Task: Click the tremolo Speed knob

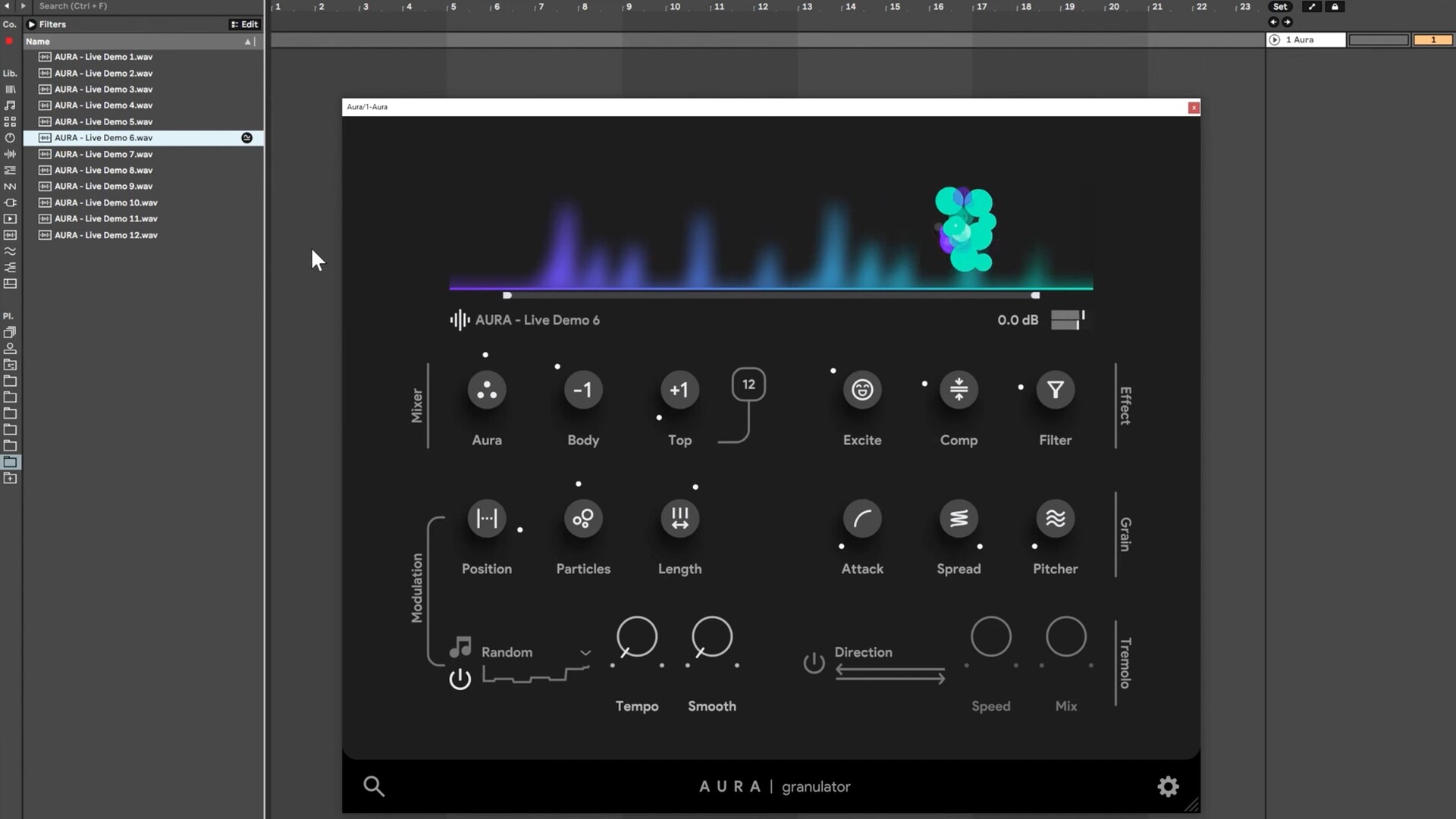Action: pos(990,637)
